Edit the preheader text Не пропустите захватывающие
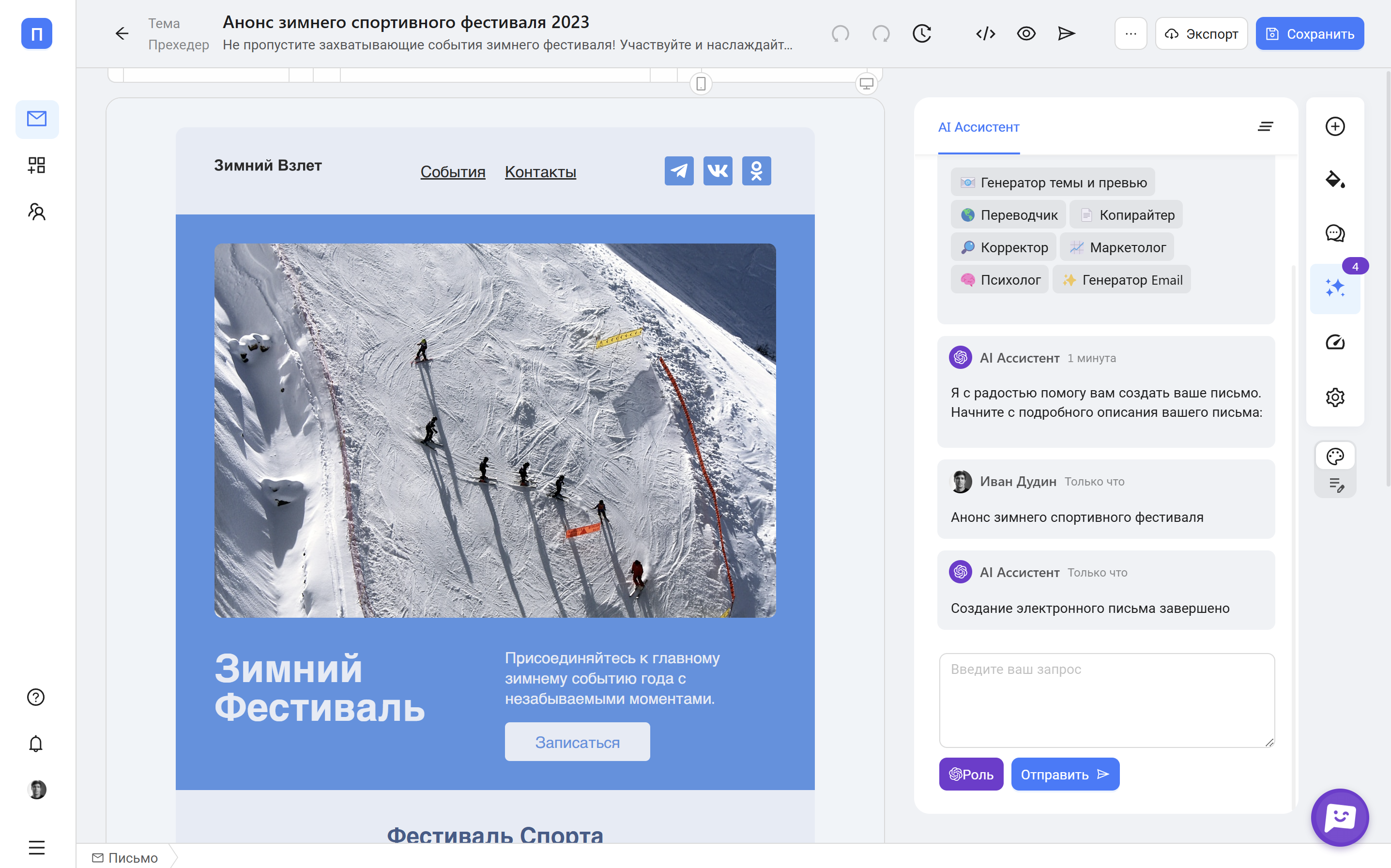Viewport: 1391px width, 868px height. [x=507, y=45]
